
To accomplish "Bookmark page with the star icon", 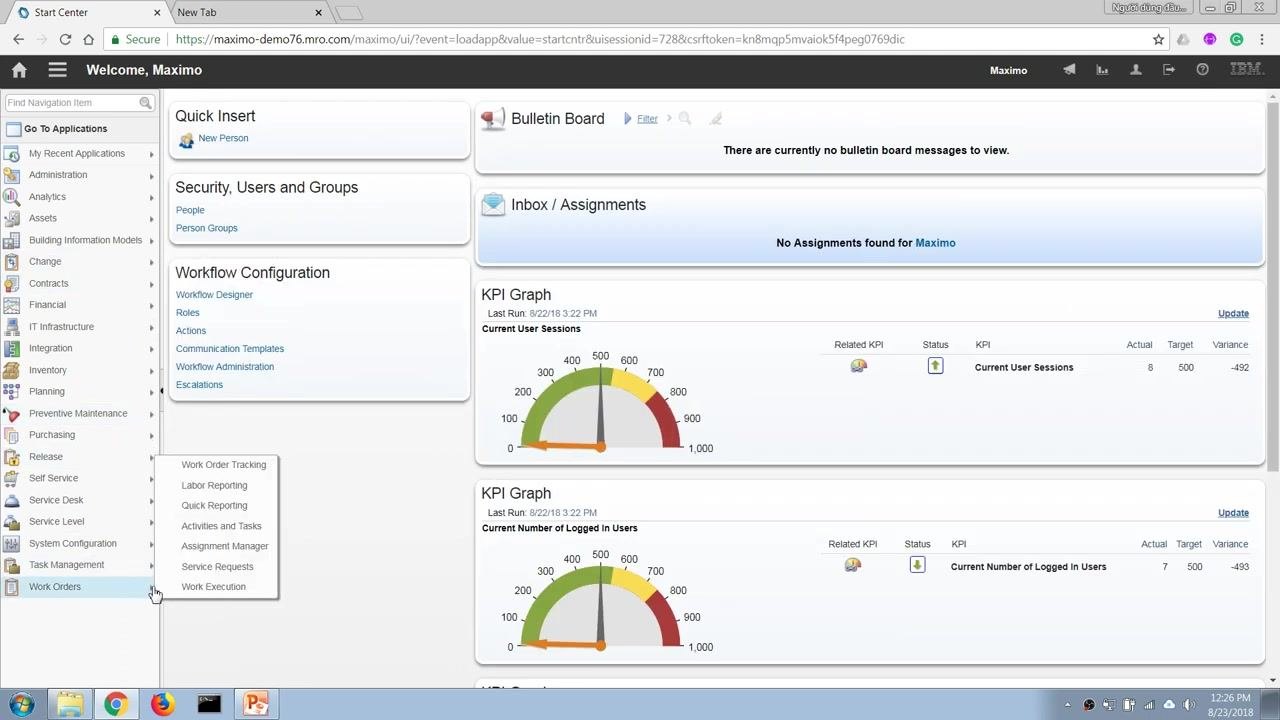I will tap(1158, 39).
